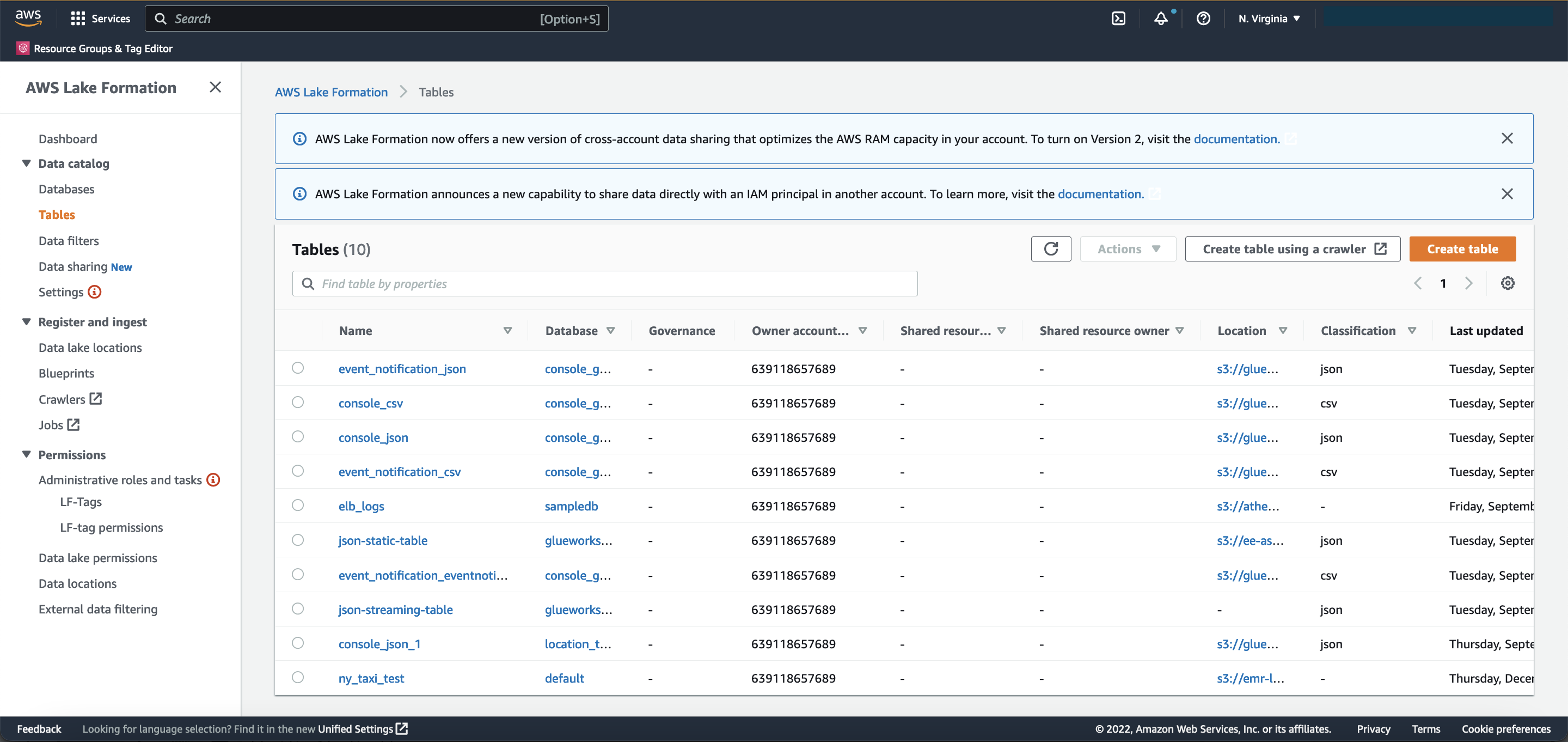Image resolution: width=1568 pixels, height=742 pixels.
Task: Open the AWS home logo
Action: [29, 19]
